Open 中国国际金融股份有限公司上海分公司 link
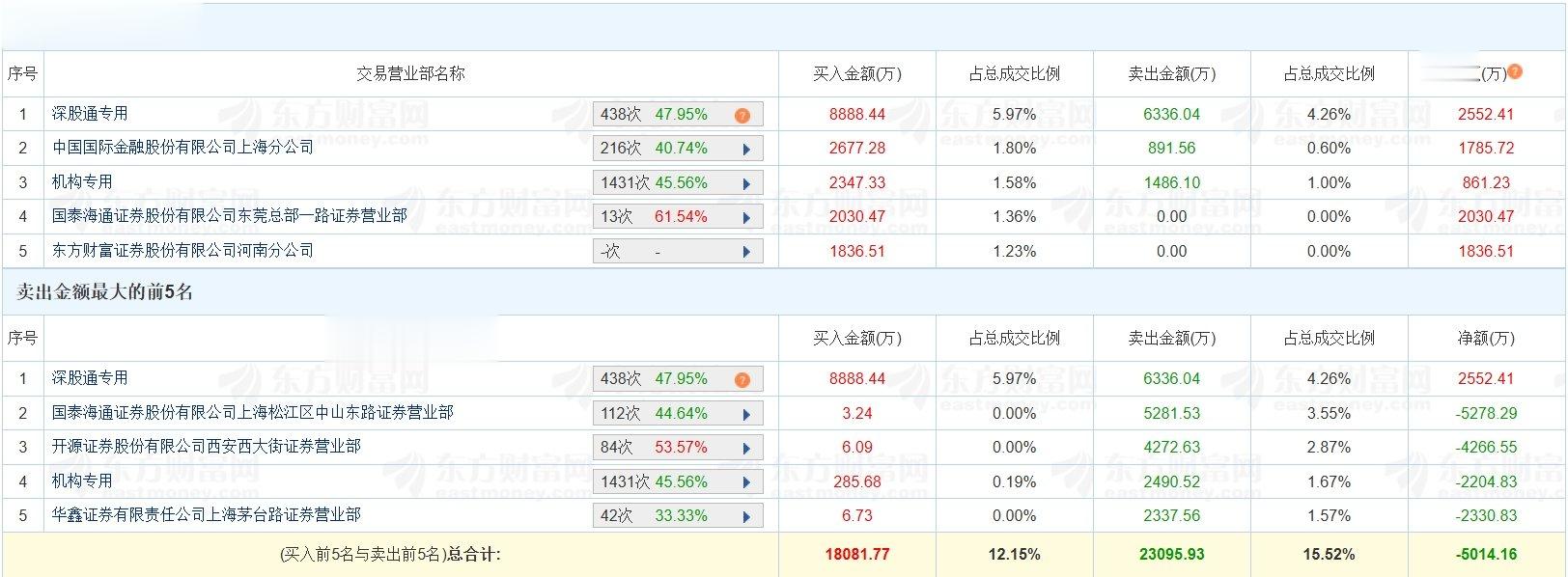The height and width of the screenshot is (577, 1568). pyautogui.click(x=182, y=148)
